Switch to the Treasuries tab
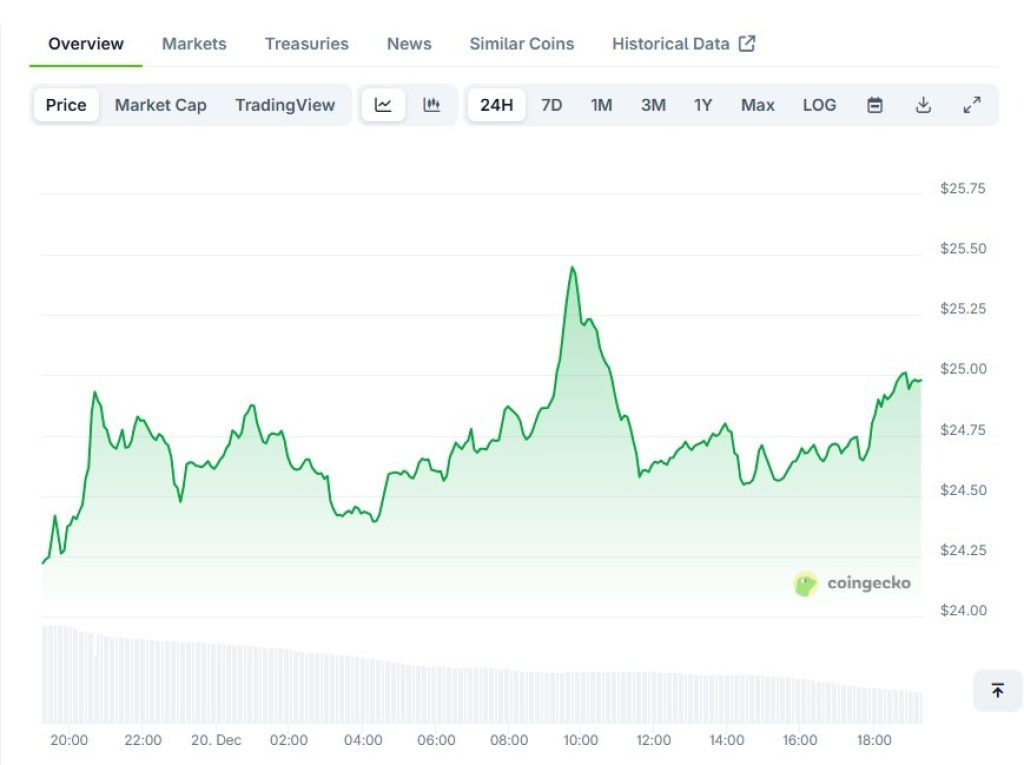 coord(306,44)
